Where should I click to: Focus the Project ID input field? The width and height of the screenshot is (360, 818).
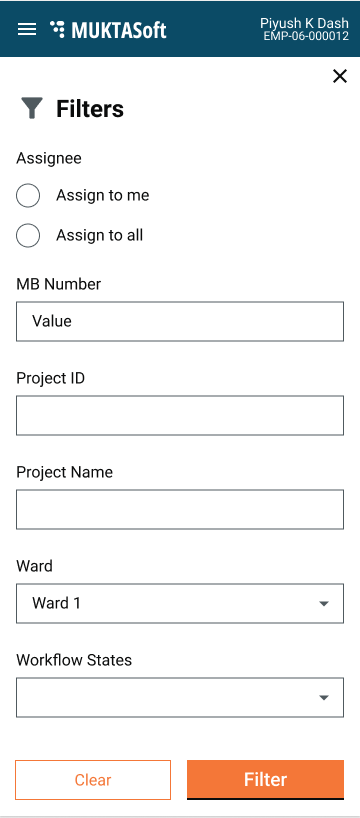(x=180, y=415)
